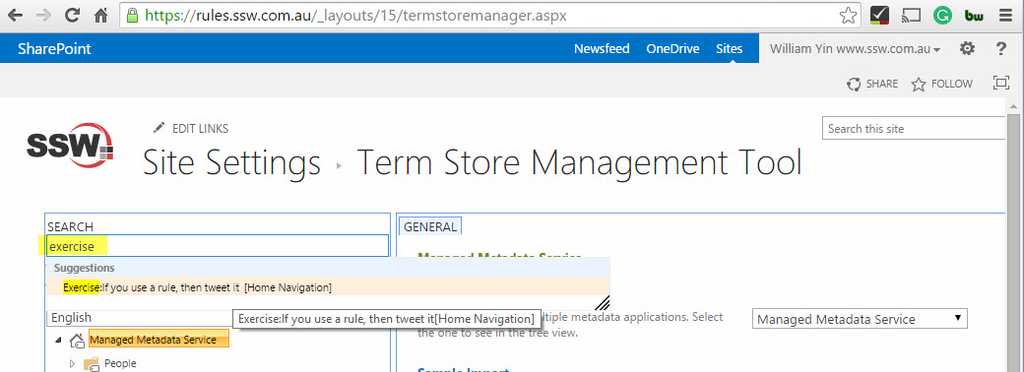
Task: Click the Edit Links pencil icon
Action: [159, 127]
